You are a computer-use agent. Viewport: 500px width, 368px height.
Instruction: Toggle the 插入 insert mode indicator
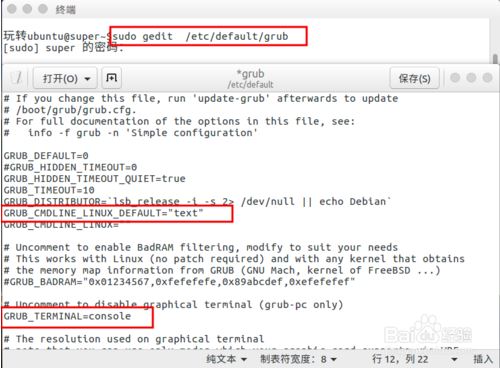(483, 359)
